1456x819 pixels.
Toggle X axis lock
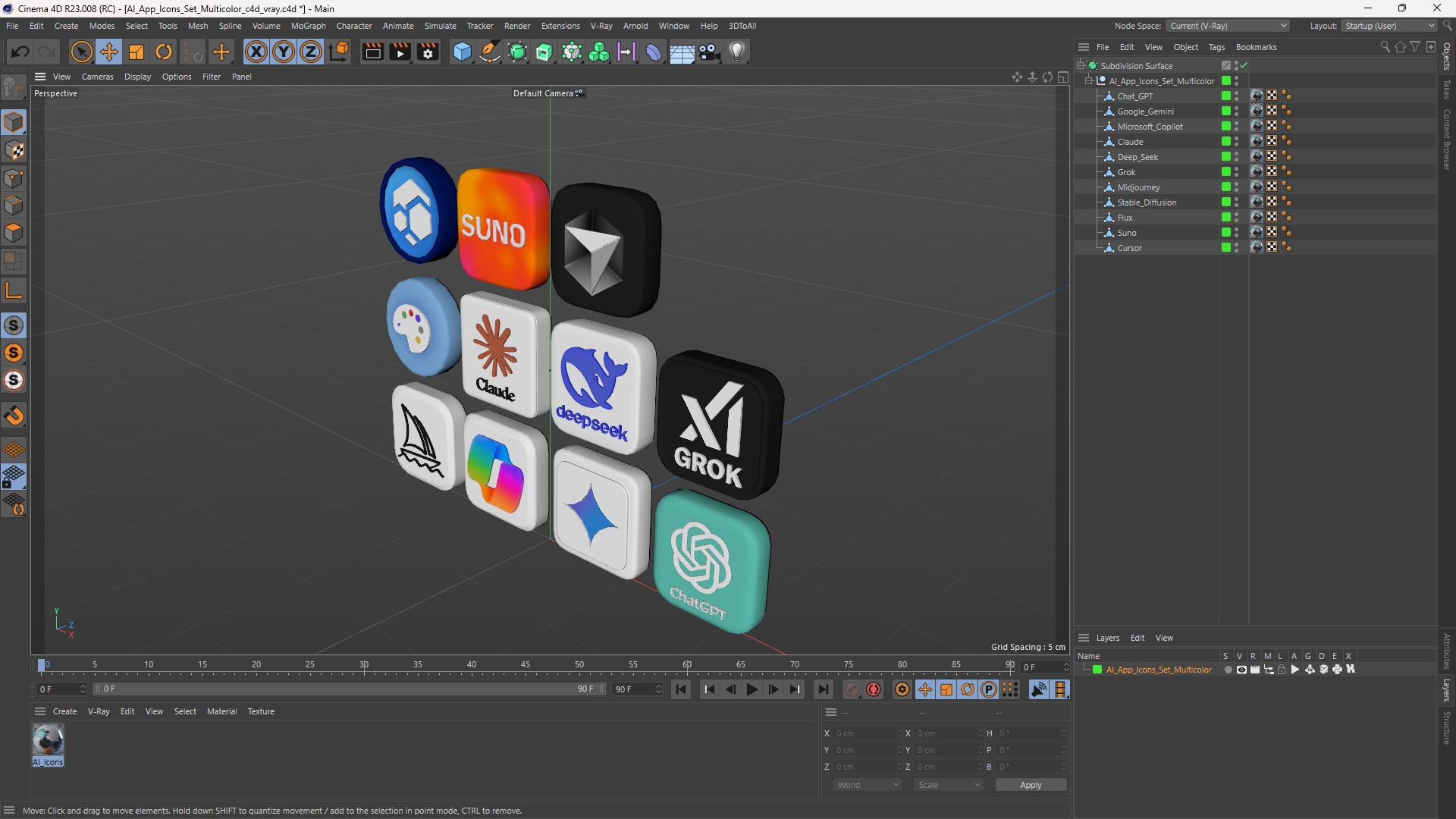pyautogui.click(x=256, y=52)
